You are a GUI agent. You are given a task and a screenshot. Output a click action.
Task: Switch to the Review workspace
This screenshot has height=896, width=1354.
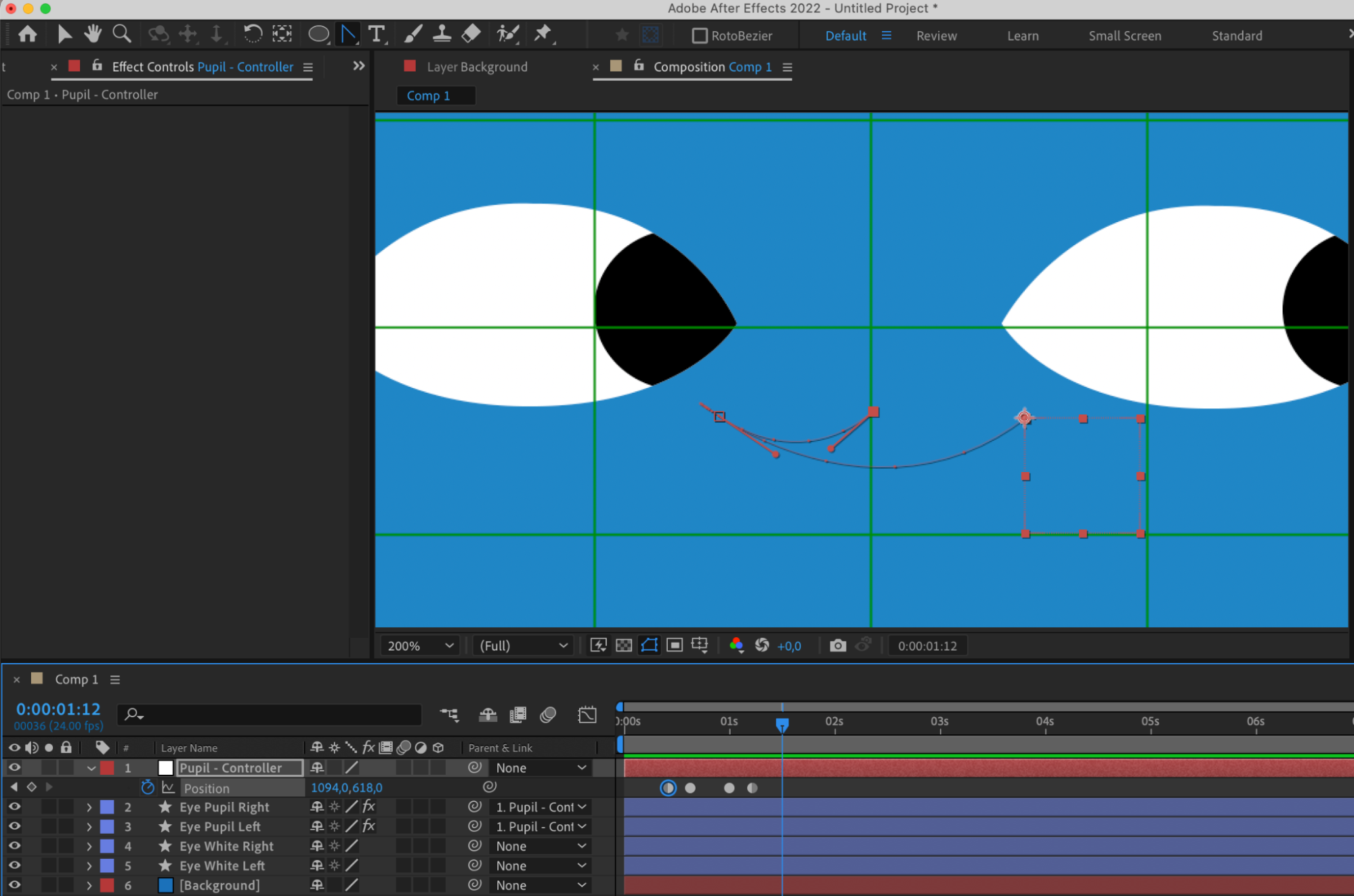pos(936,36)
